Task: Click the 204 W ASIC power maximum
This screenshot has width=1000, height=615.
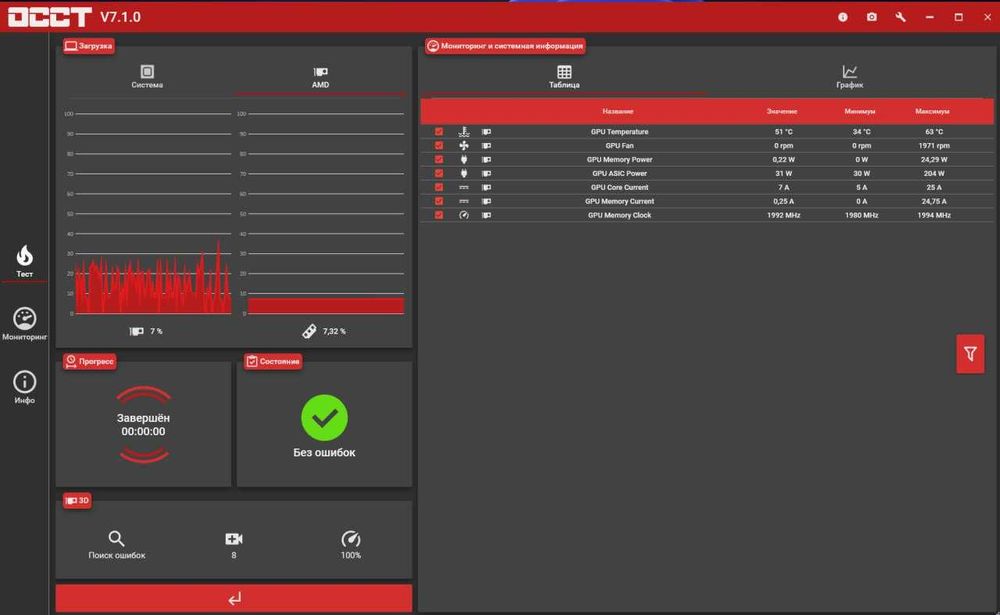Action: 934,174
